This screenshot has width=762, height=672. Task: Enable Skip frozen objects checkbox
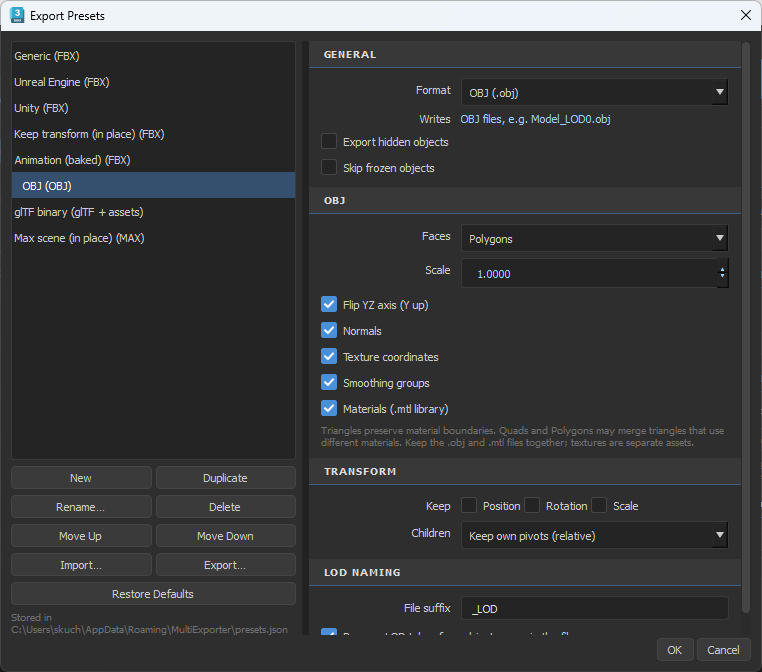[329, 167]
